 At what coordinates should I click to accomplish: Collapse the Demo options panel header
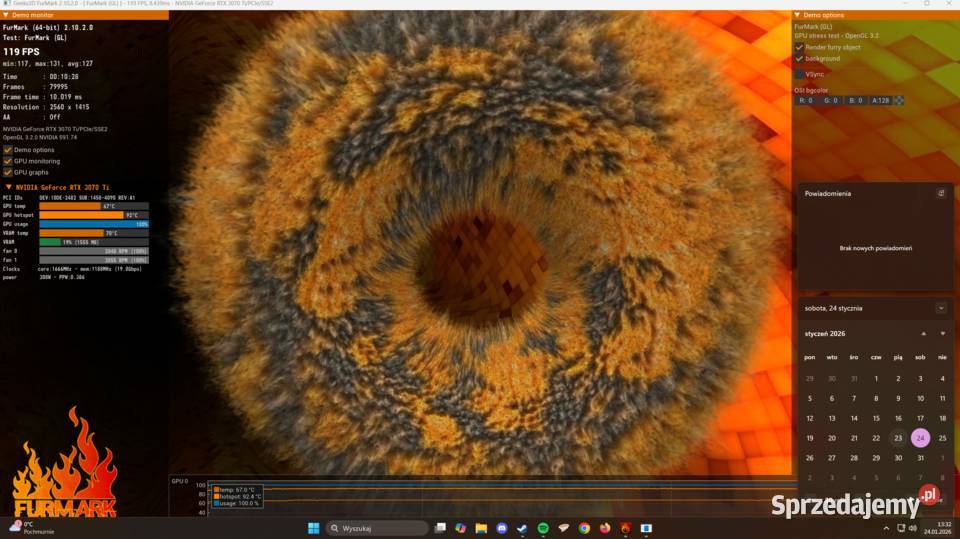[797, 15]
